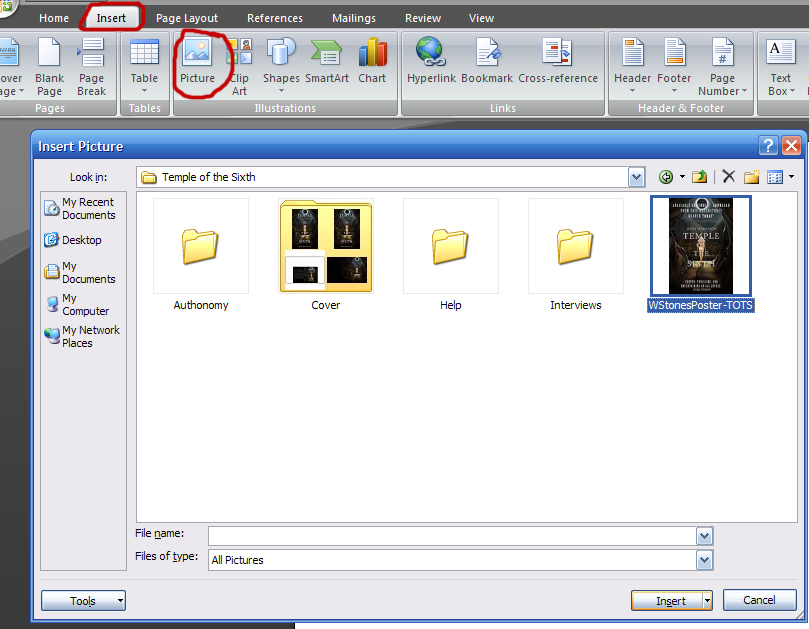Click the Delete X icon in dialog toolbar
The width and height of the screenshot is (809, 629).
point(728,177)
